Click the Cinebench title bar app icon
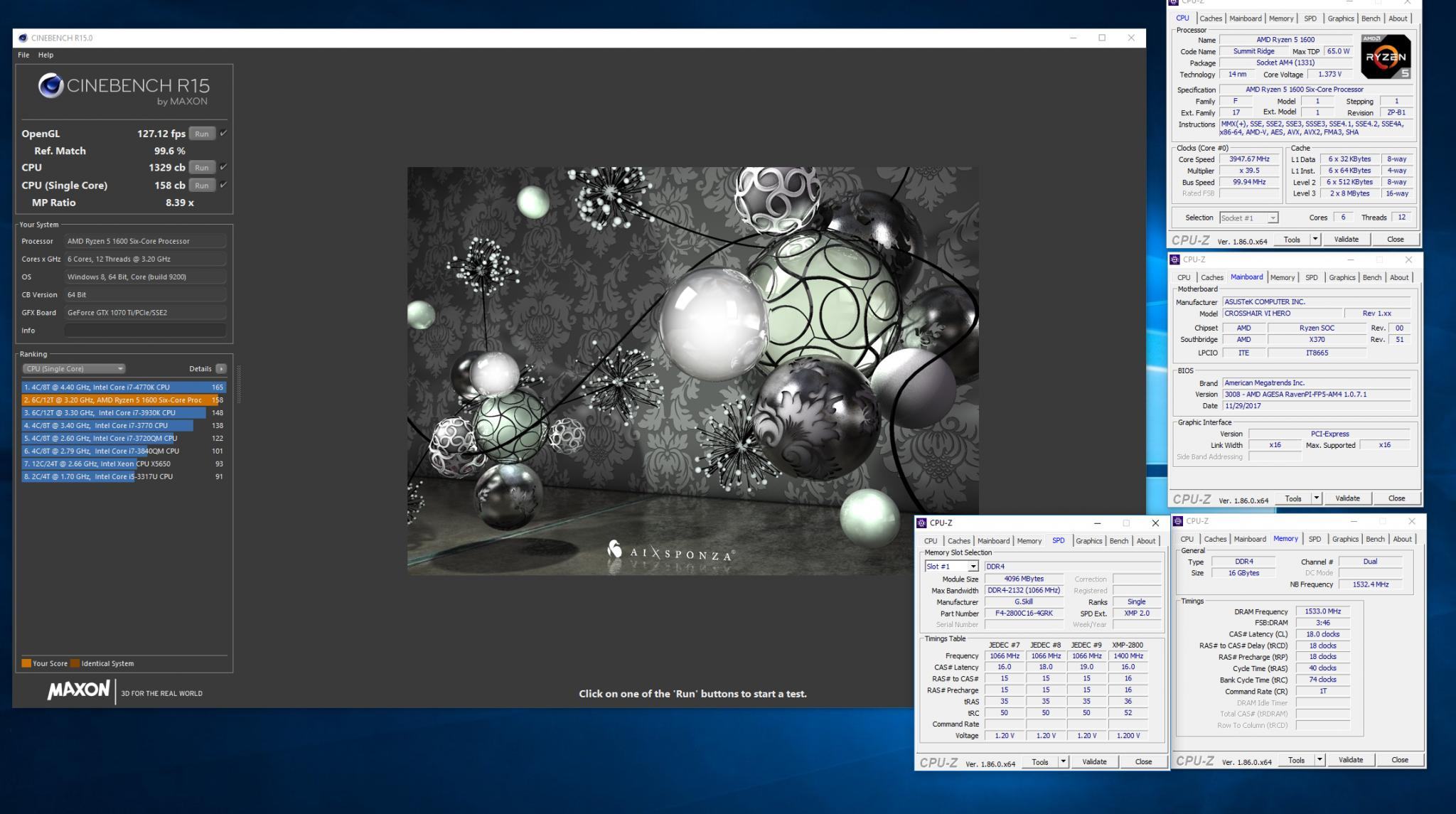1456x814 pixels. [x=23, y=38]
